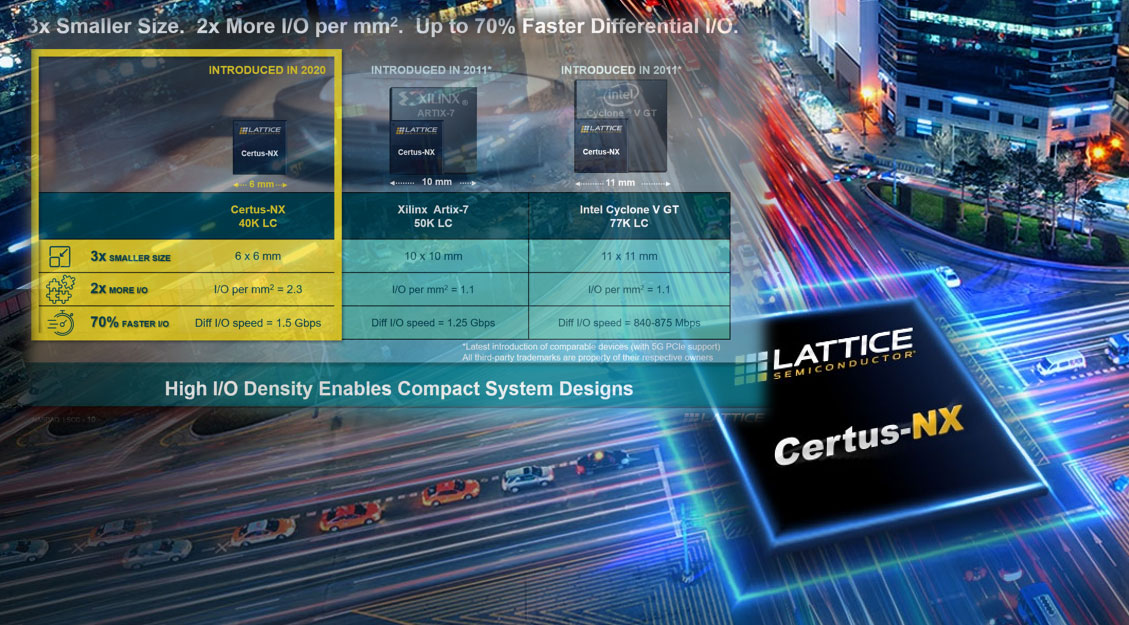Screen dimensions: 1129x625
Task: Click the 'INTRODUCED IN 2011*' label above Xilinx
Action: pyautogui.click(x=431, y=70)
